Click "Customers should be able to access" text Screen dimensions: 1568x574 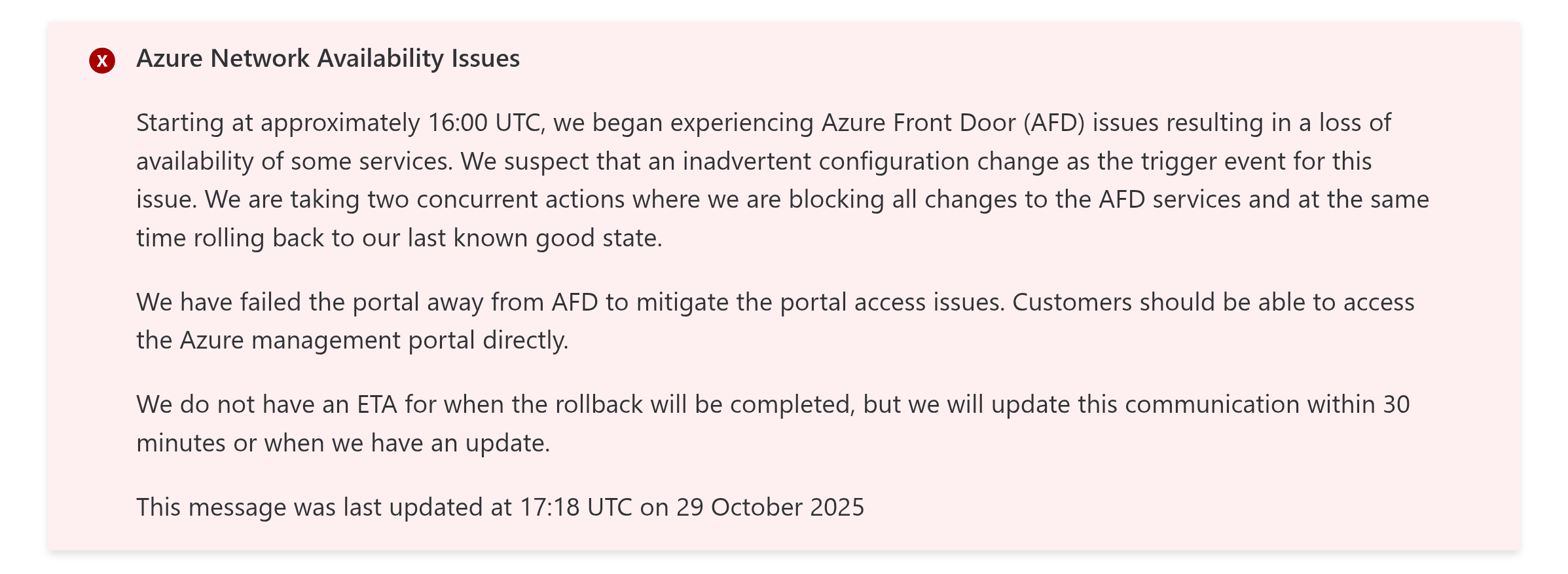[1212, 303]
